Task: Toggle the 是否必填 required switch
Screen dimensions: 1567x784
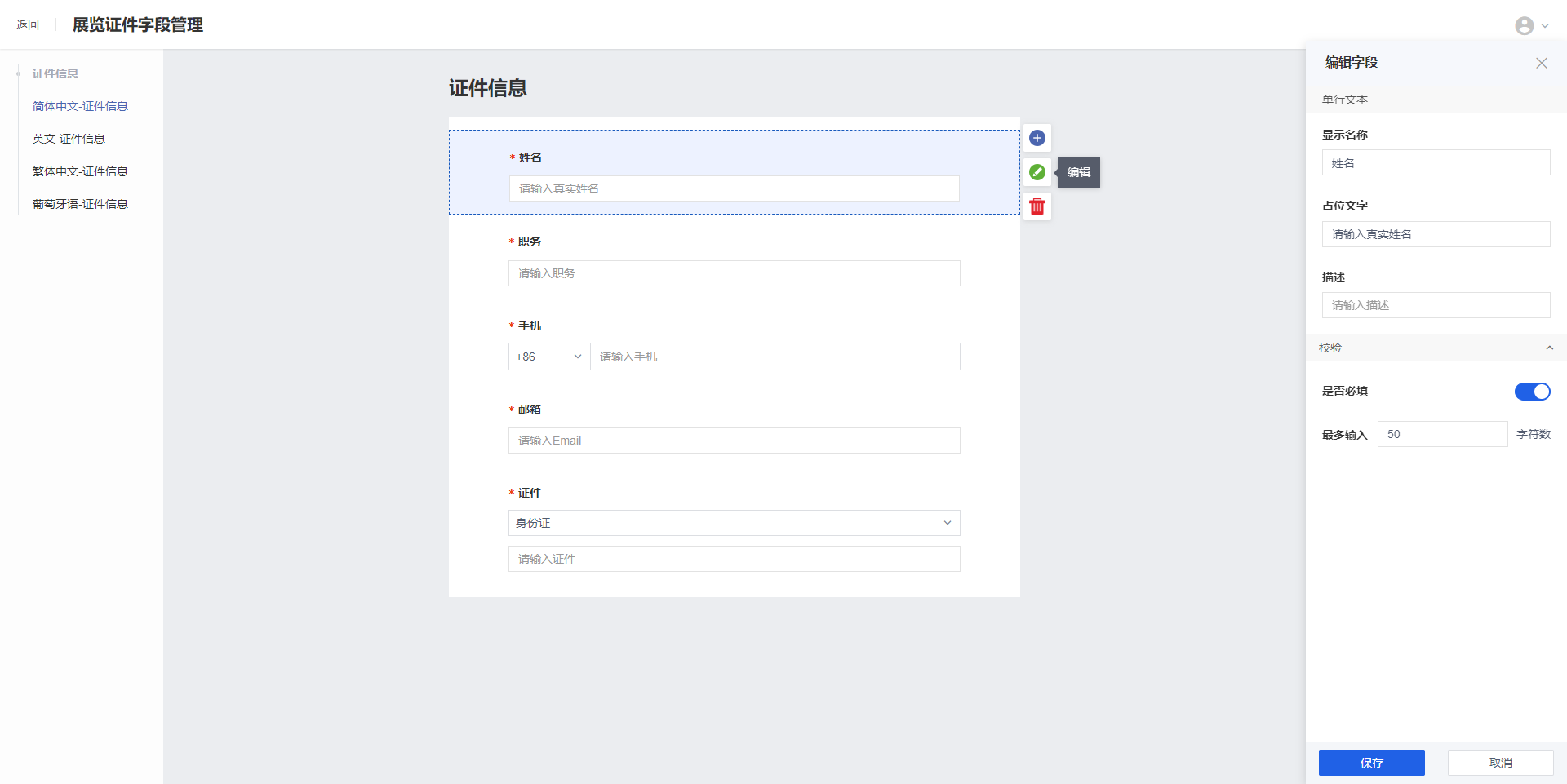Action: [x=1532, y=392]
